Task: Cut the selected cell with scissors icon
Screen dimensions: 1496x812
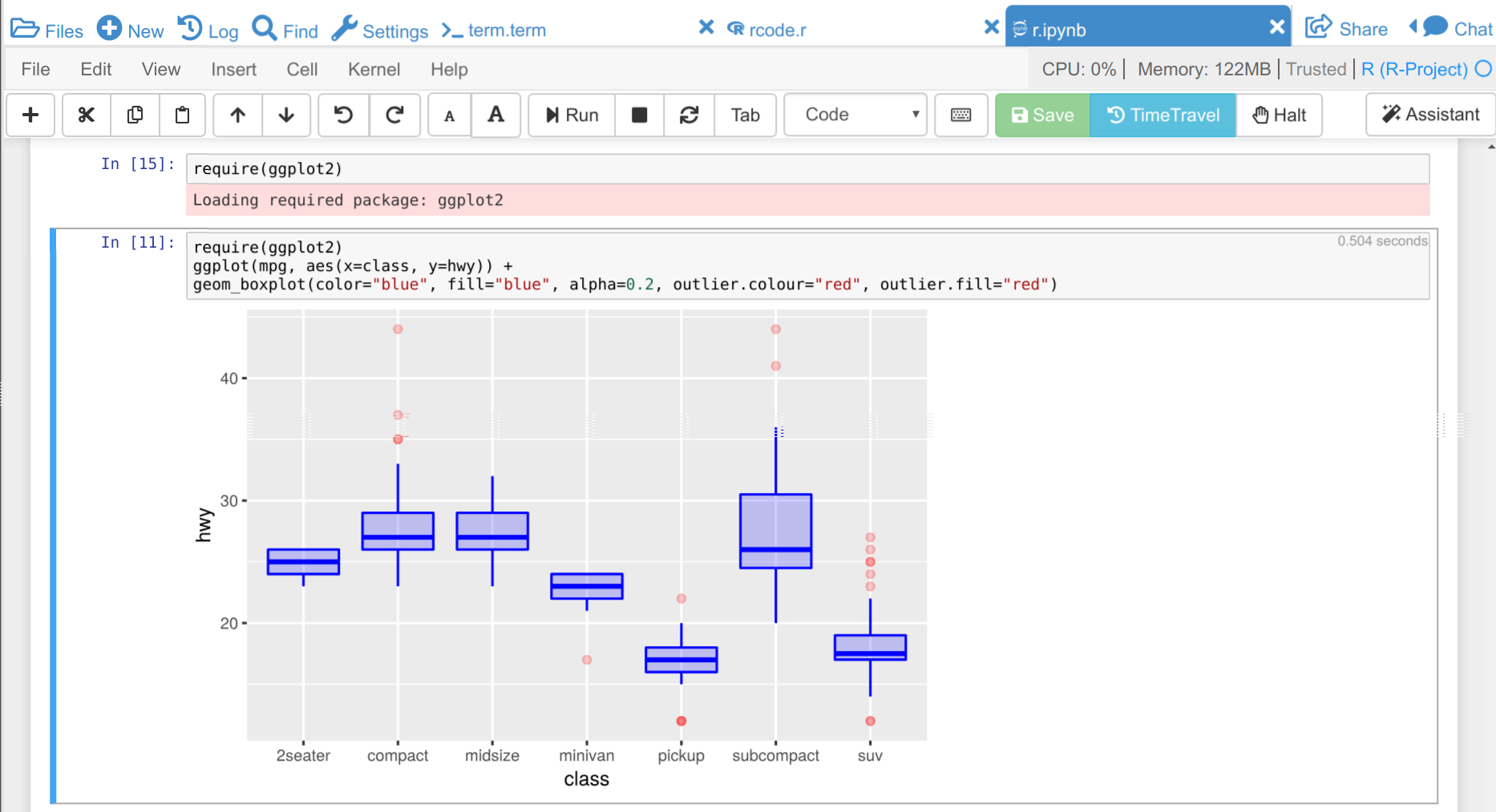Action: (87, 115)
